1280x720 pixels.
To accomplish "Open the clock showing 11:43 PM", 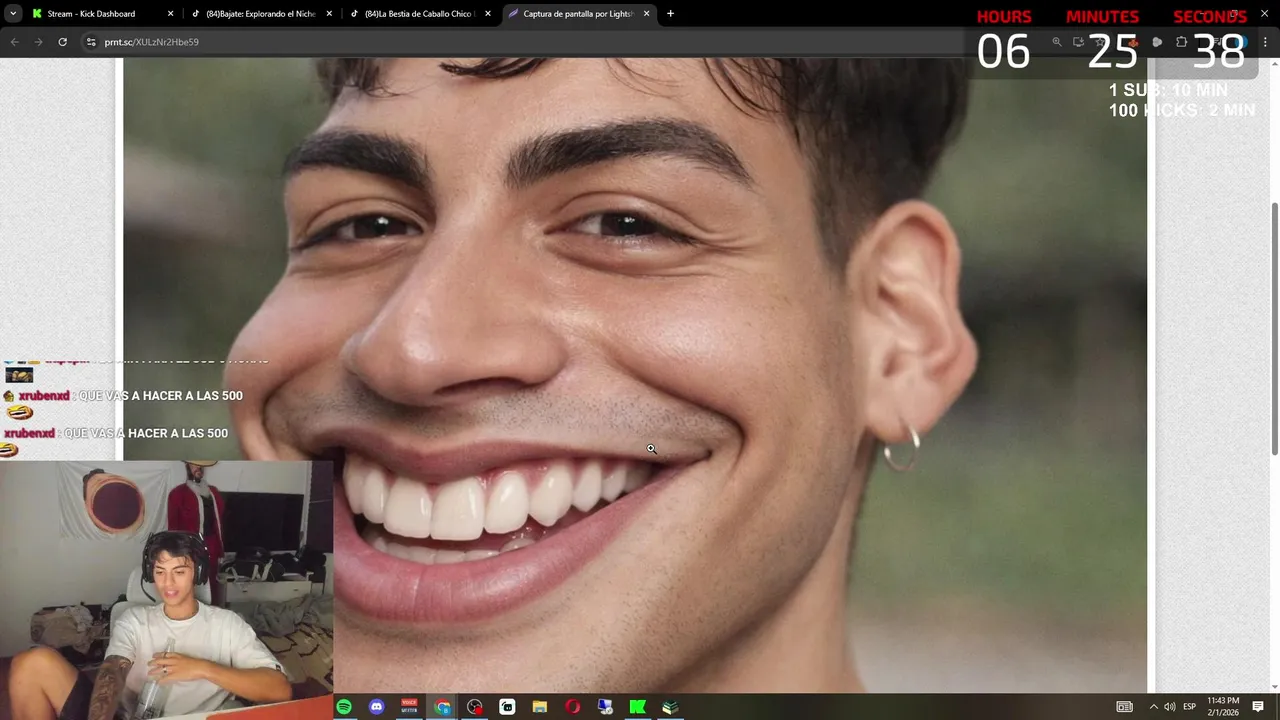I will (x=1223, y=707).
